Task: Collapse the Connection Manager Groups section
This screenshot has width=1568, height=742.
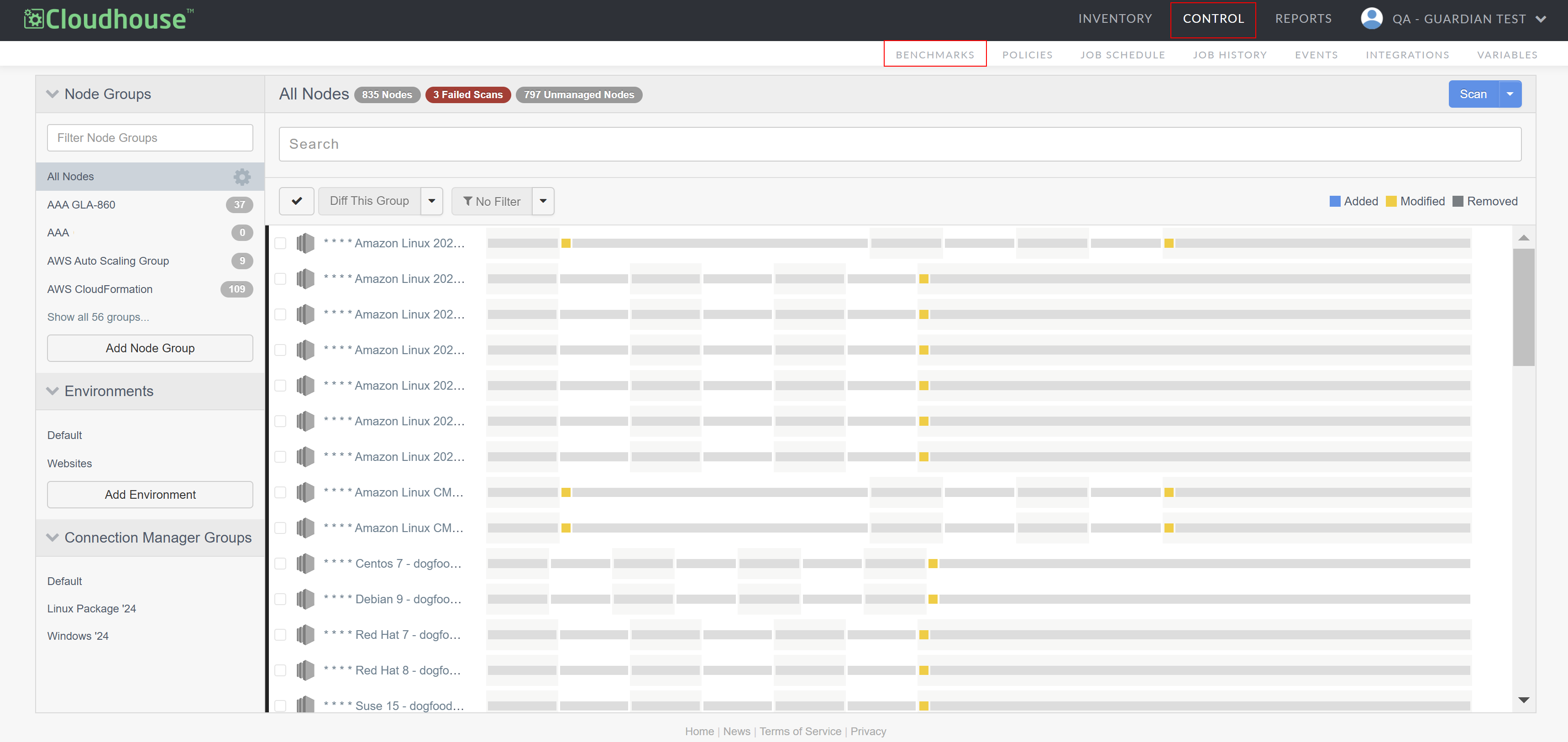Action: point(52,538)
